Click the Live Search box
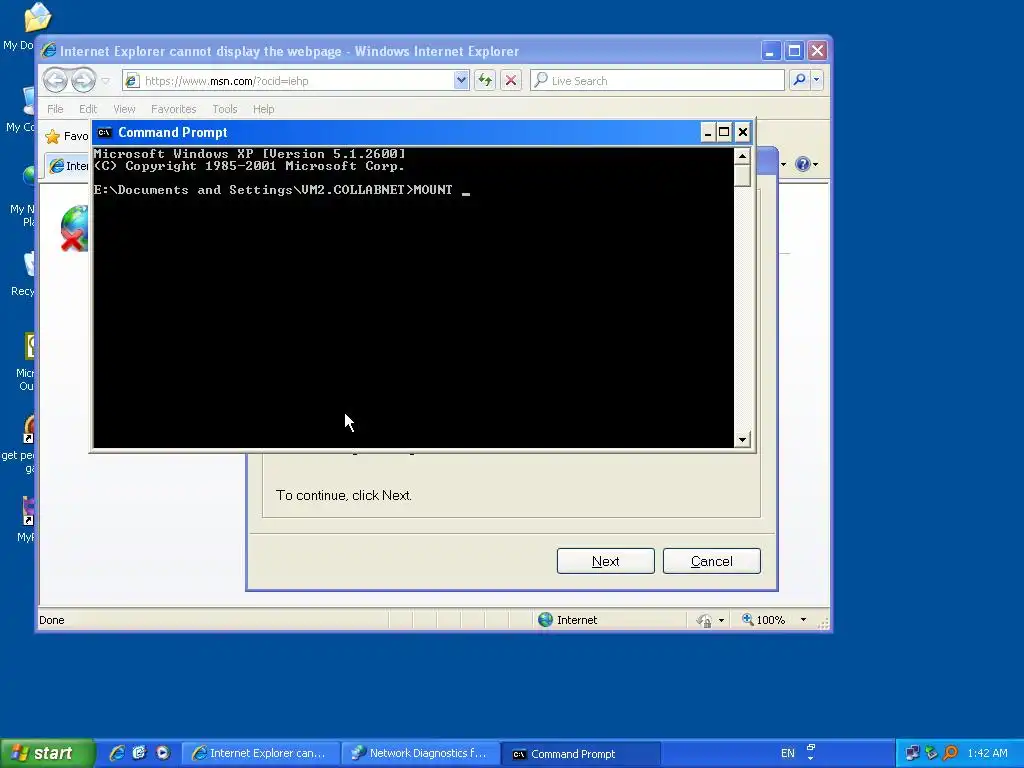The image size is (1024, 768). point(658,80)
